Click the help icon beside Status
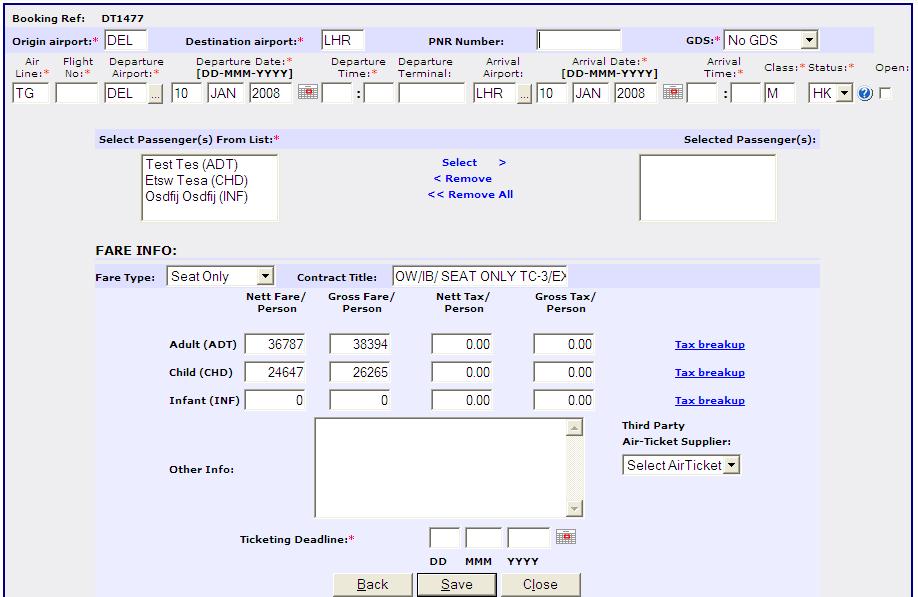The width and height of the screenshot is (918, 597). coord(865,94)
